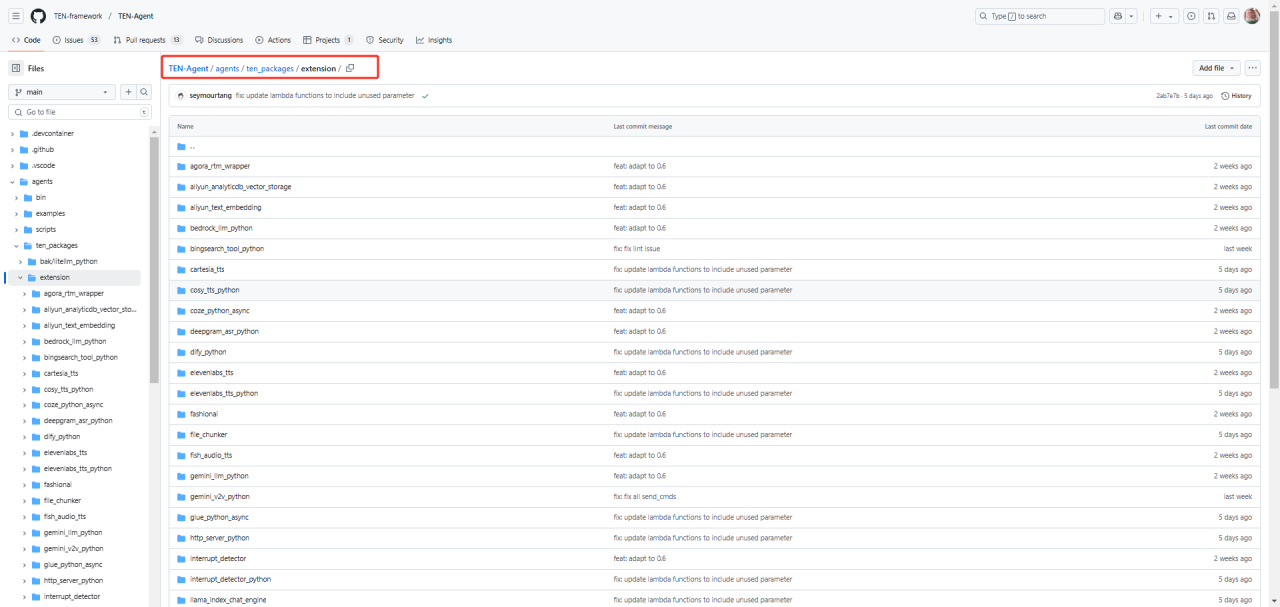1280x607 pixels.
Task: Open the History button for commits
Action: pyautogui.click(x=1236, y=96)
